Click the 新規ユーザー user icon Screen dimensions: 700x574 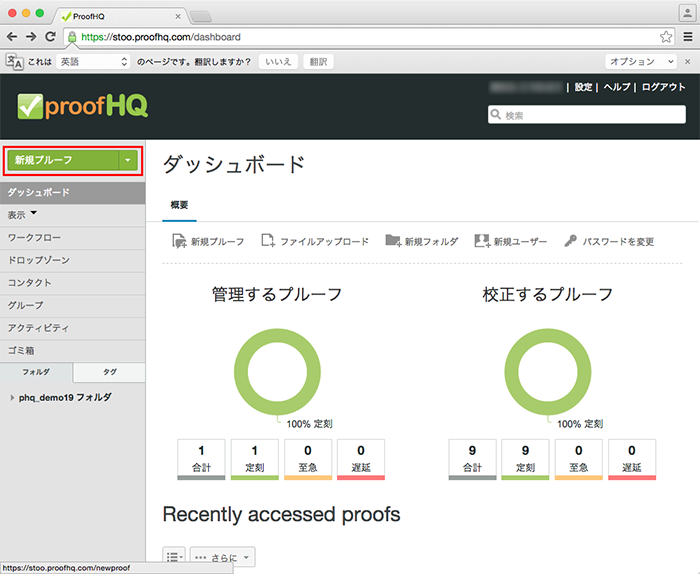click(482, 241)
